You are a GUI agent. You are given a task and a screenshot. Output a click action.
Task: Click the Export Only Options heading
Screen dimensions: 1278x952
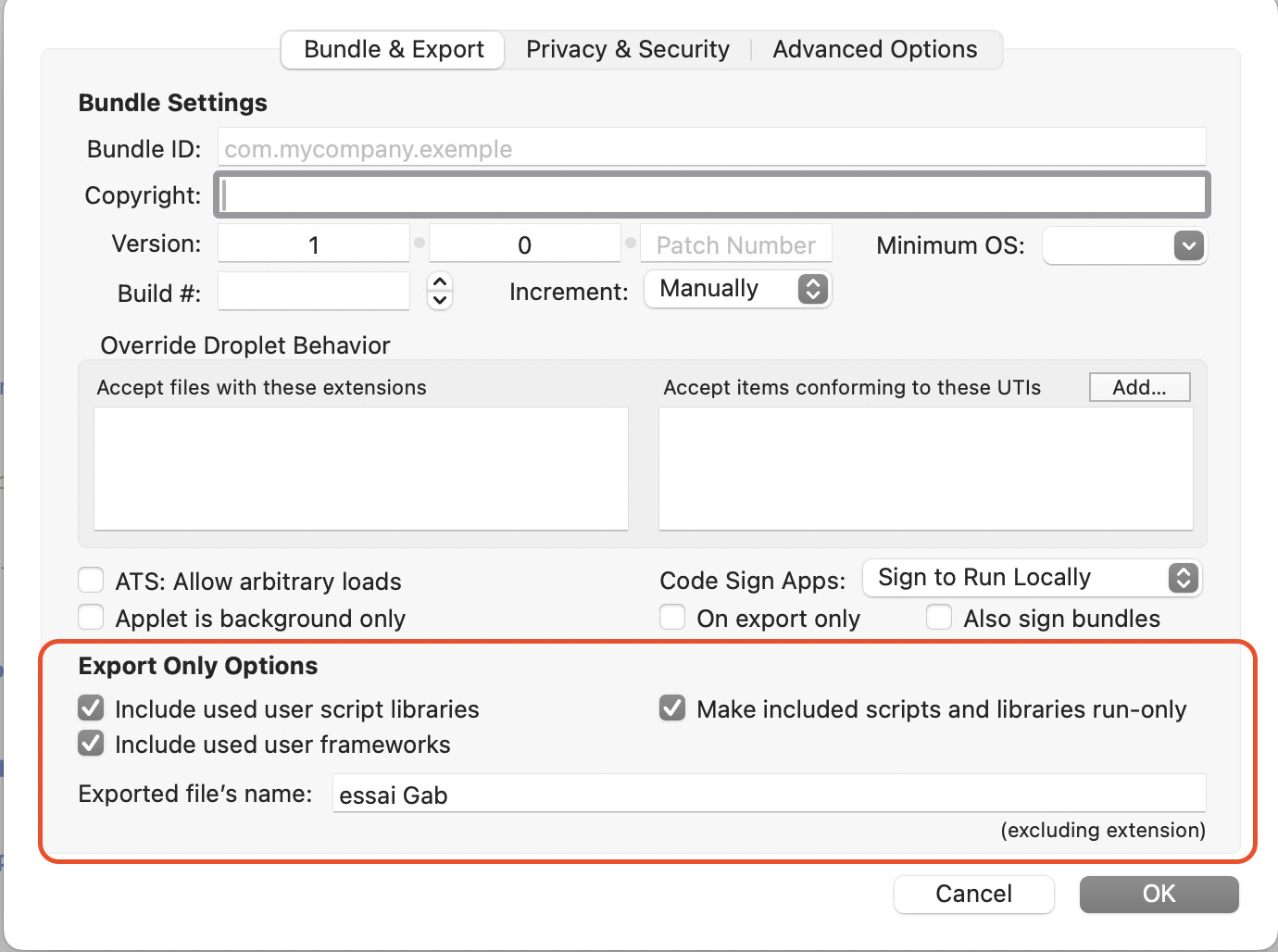coord(198,666)
